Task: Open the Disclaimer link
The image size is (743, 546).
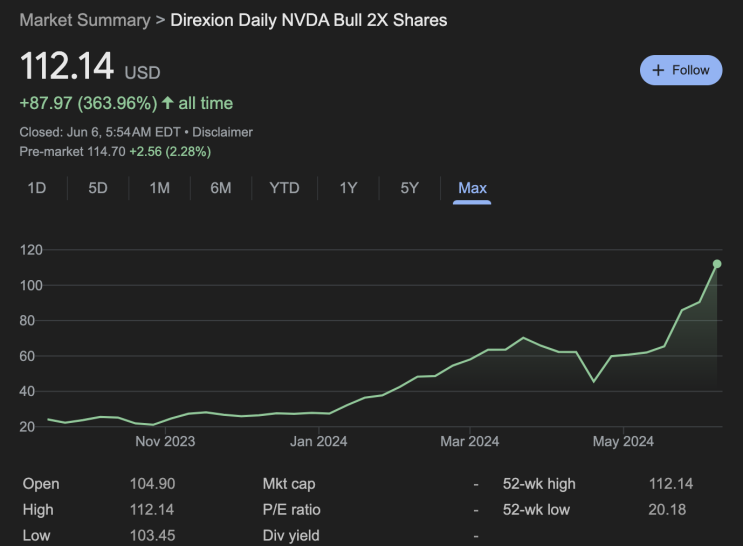Action: (222, 132)
